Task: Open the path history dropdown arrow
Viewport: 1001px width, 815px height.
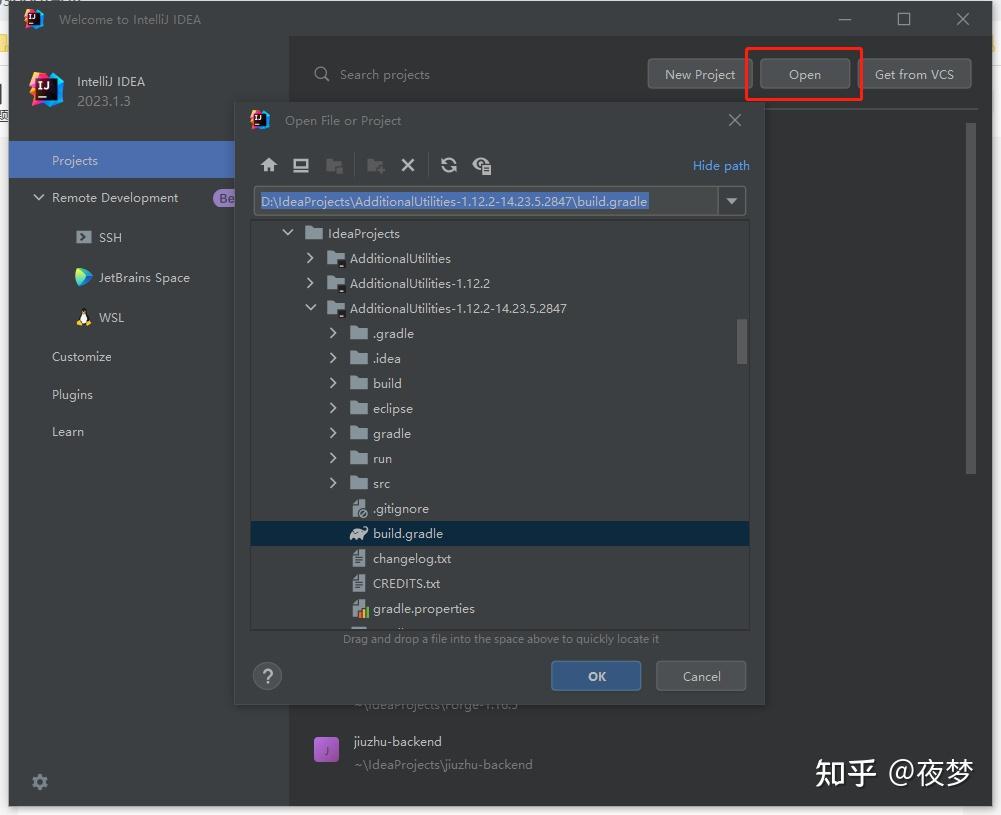Action: pos(732,201)
